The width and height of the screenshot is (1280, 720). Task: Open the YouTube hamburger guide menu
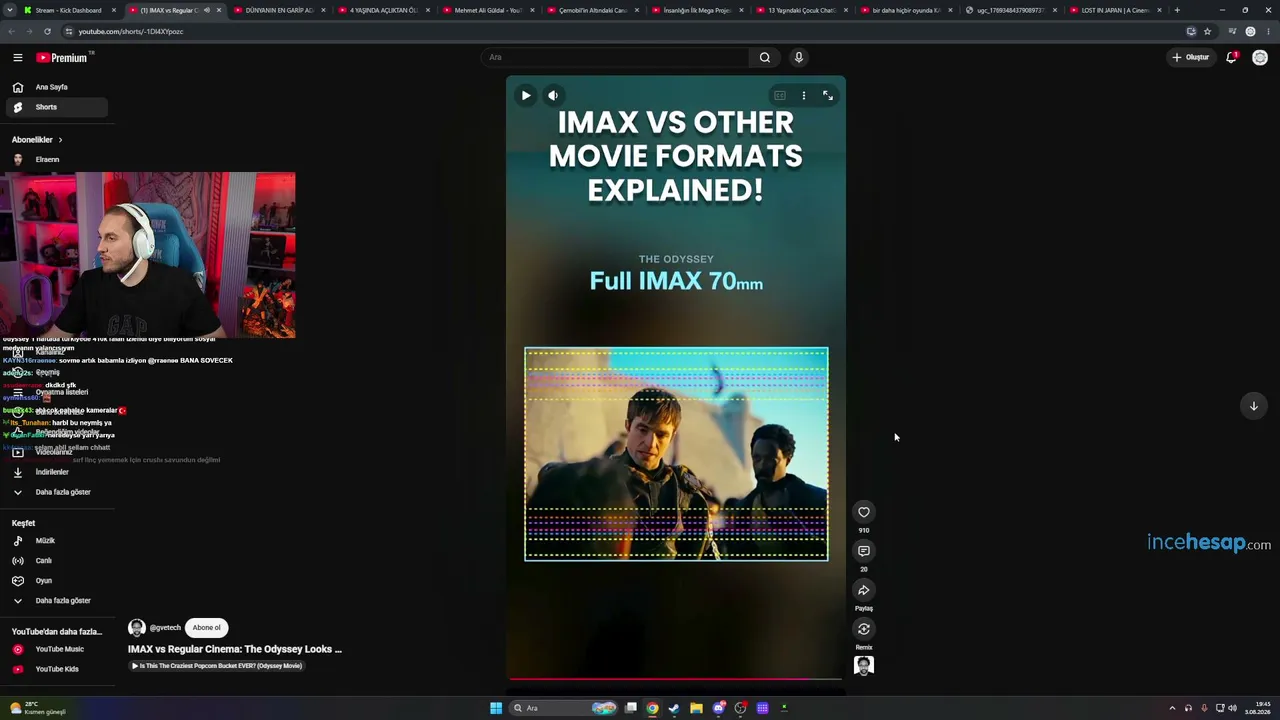17,58
